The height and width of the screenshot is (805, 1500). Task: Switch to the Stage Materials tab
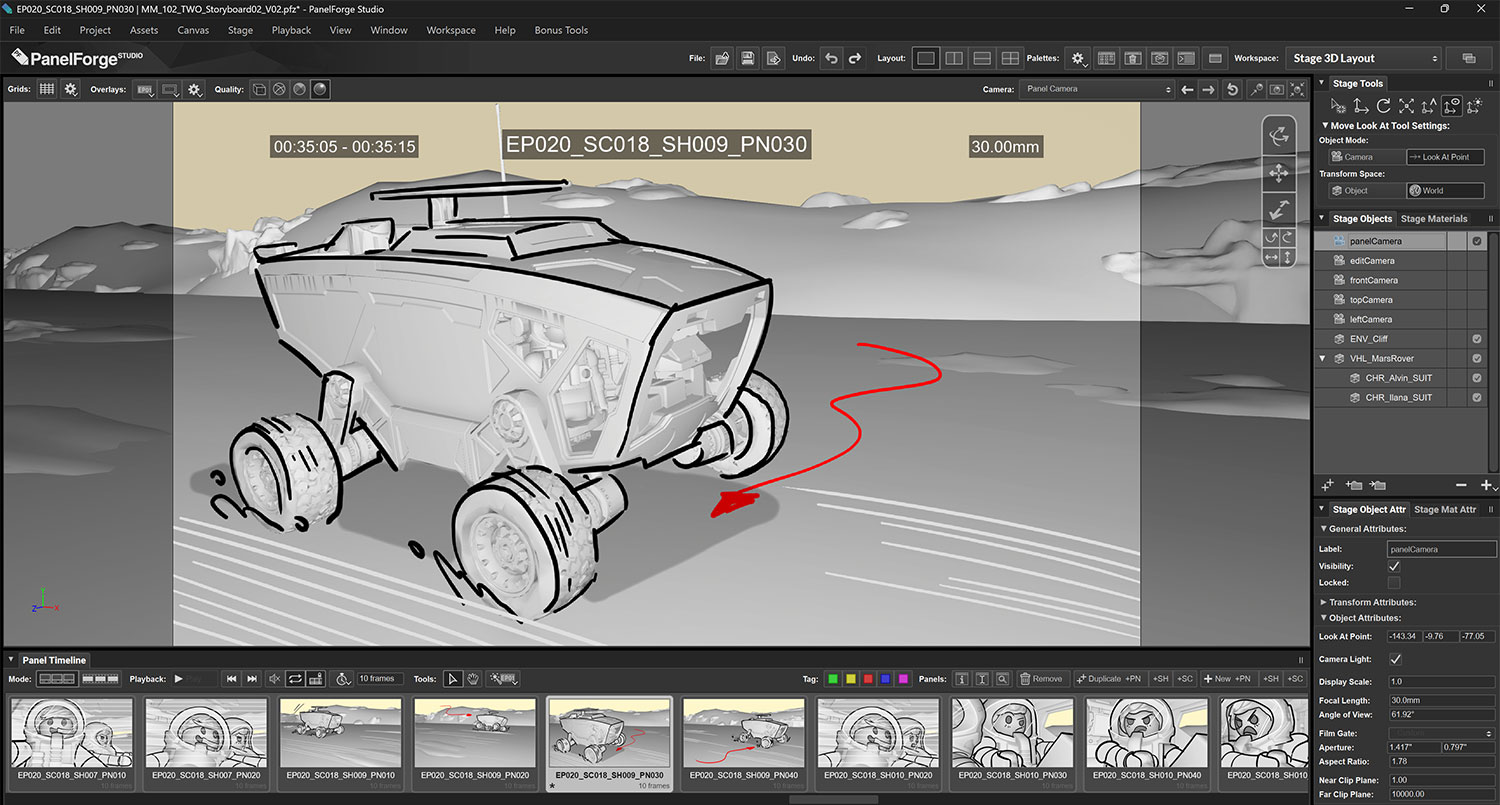(x=1434, y=218)
